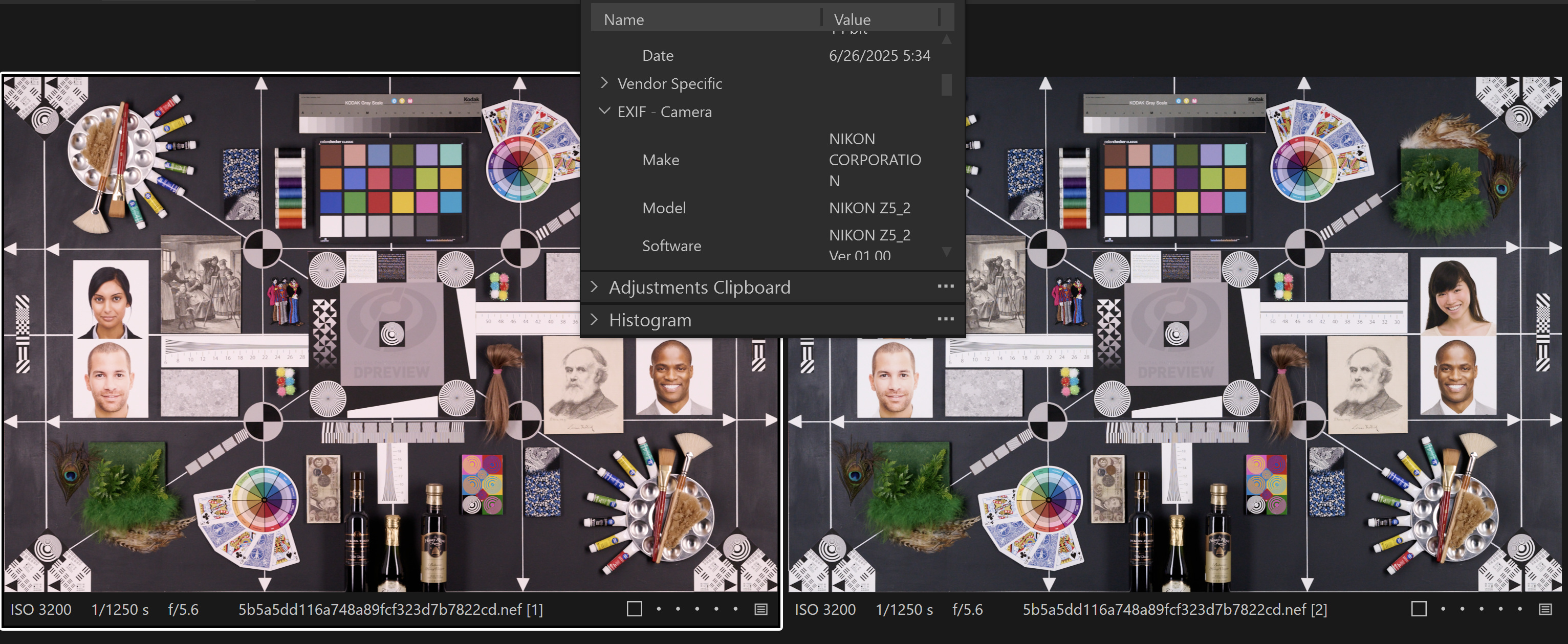
Task: Click the metadata list icon for variant [1]
Action: pyautogui.click(x=761, y=609)
